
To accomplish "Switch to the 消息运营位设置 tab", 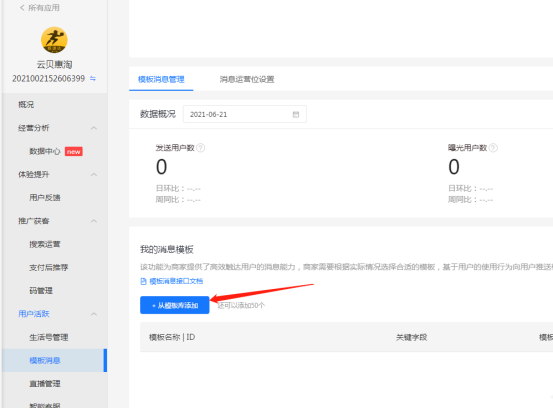I will coord(247,79).
